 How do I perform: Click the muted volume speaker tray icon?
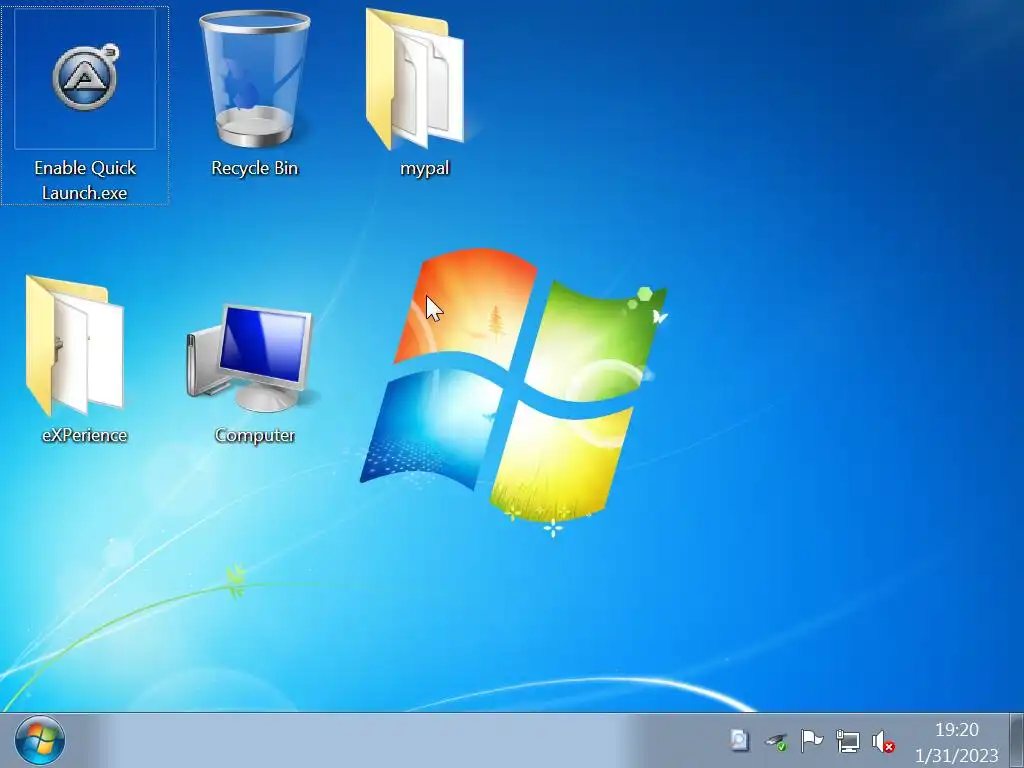[x=883, y=741]
